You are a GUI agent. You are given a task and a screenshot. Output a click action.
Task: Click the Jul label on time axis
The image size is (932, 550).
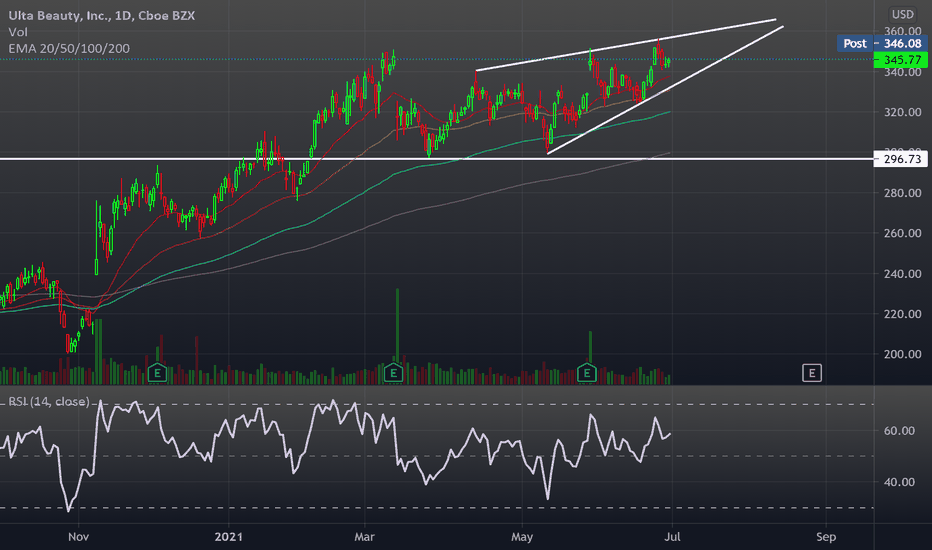672,537
